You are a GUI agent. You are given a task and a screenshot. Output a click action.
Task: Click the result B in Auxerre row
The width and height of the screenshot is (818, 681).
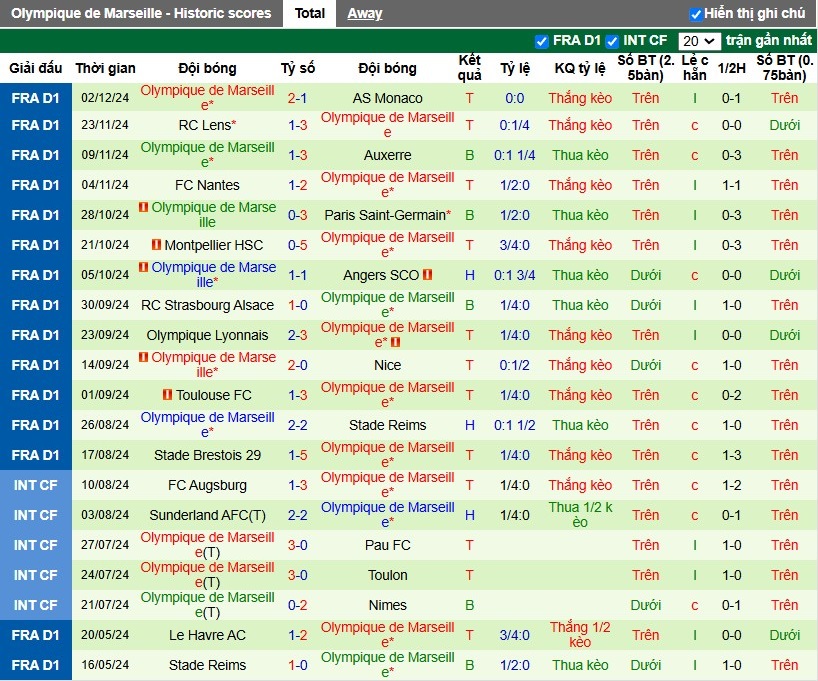click(x=470, y=155)
